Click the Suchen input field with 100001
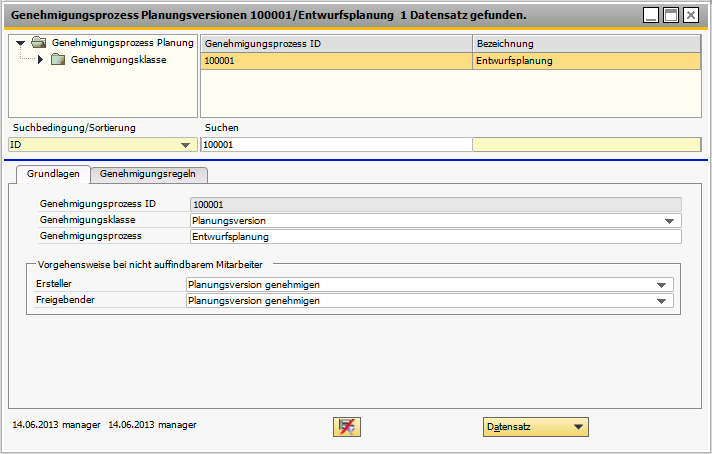The width and height of the screenshot is (712, 454). tap(335, 145)
